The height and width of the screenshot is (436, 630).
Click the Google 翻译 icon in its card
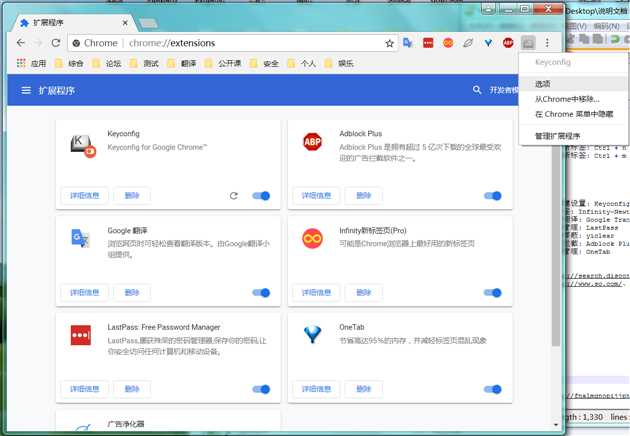click(x=80, y=238)
